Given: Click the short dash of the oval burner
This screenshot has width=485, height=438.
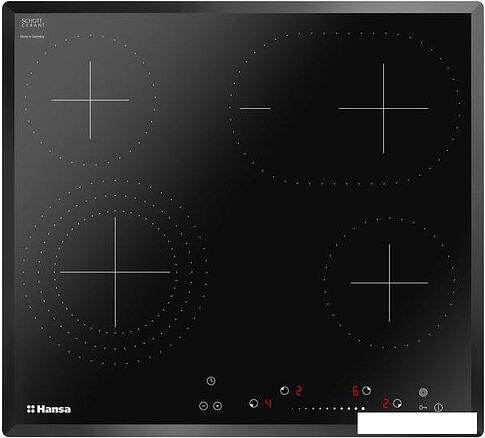Looking at the screenshot, I should (x=255, y=108).
